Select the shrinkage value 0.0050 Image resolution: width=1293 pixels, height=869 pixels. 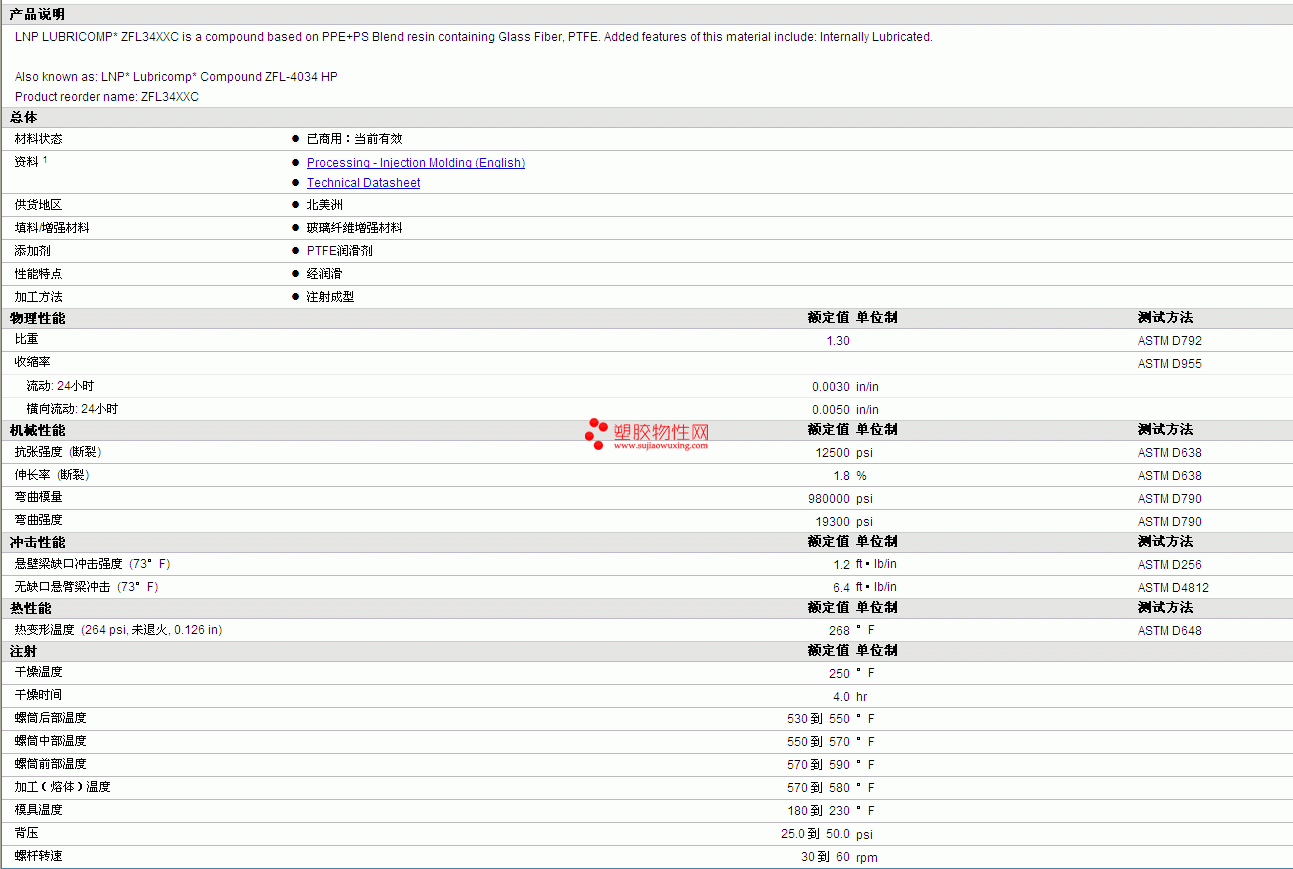[831, 410]
